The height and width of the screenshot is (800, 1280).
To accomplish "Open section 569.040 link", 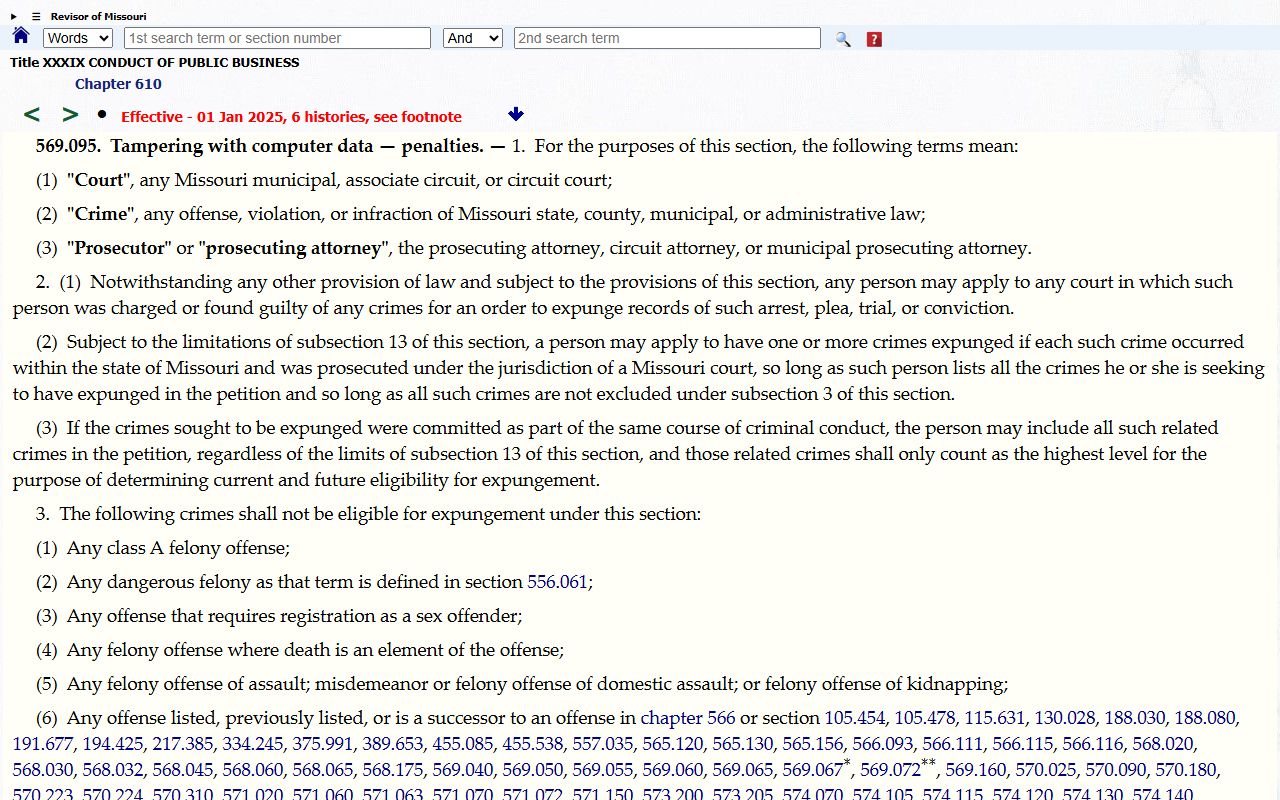I will [x=463, y=770].
